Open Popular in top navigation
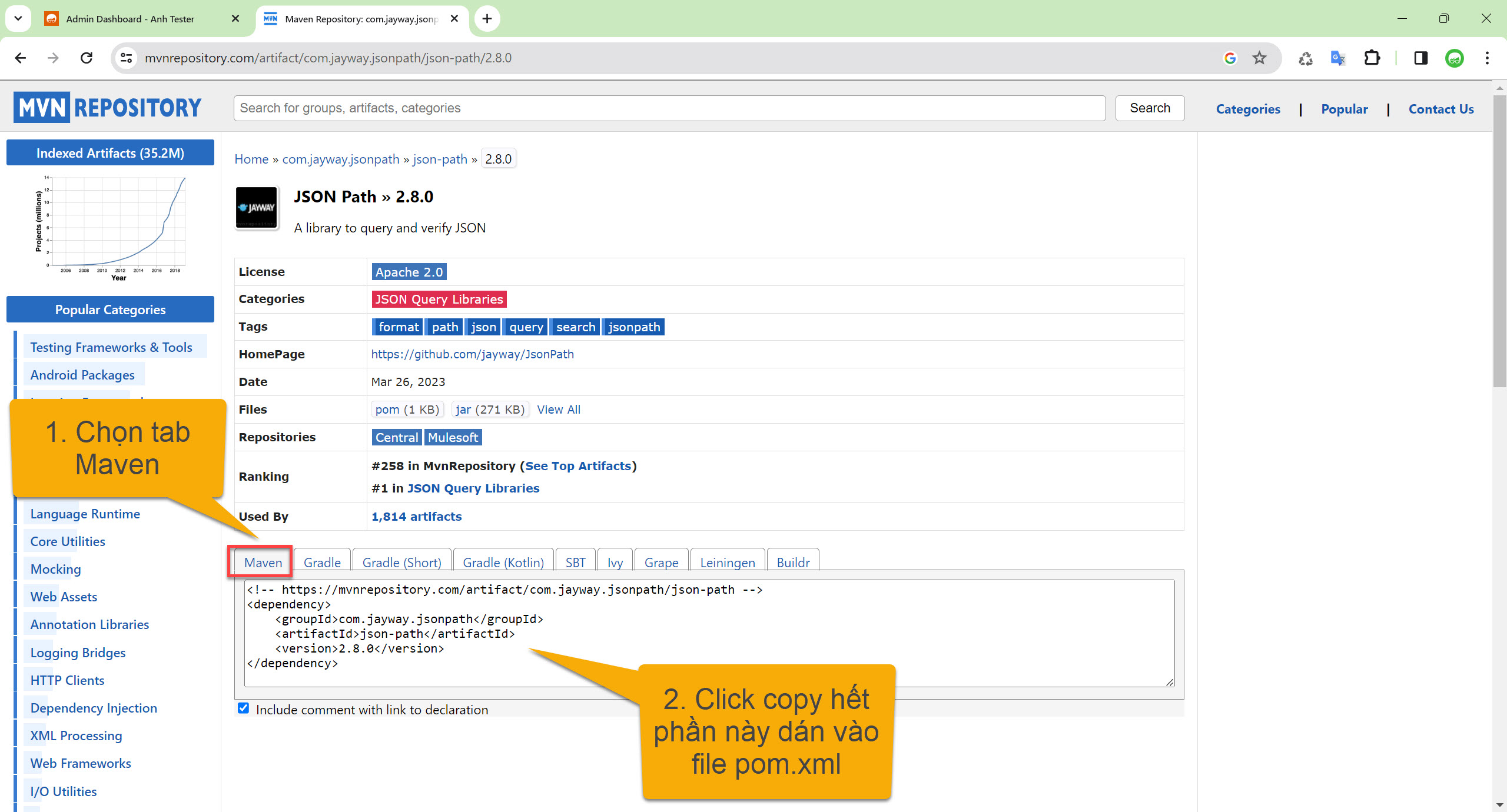1507x812 pixels. click(1345, 109)
